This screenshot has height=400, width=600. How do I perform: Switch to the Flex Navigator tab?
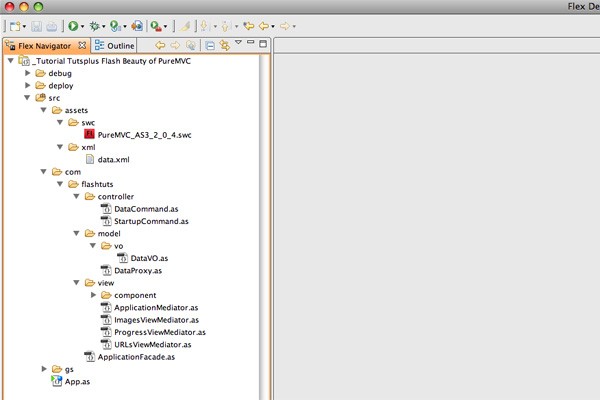pyautogui.click(x=45, y=46)
